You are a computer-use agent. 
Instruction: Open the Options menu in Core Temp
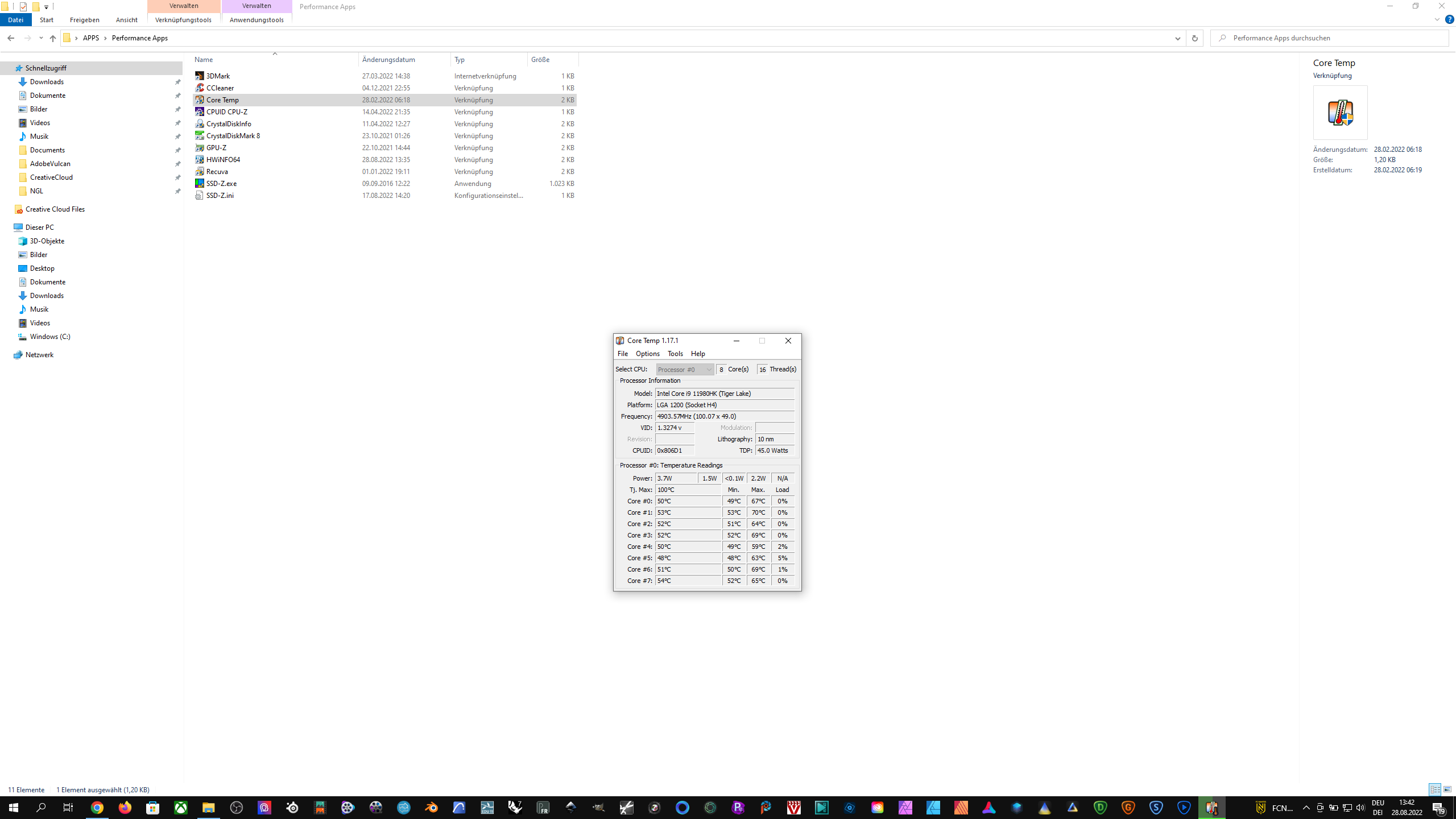click(647, 354)
